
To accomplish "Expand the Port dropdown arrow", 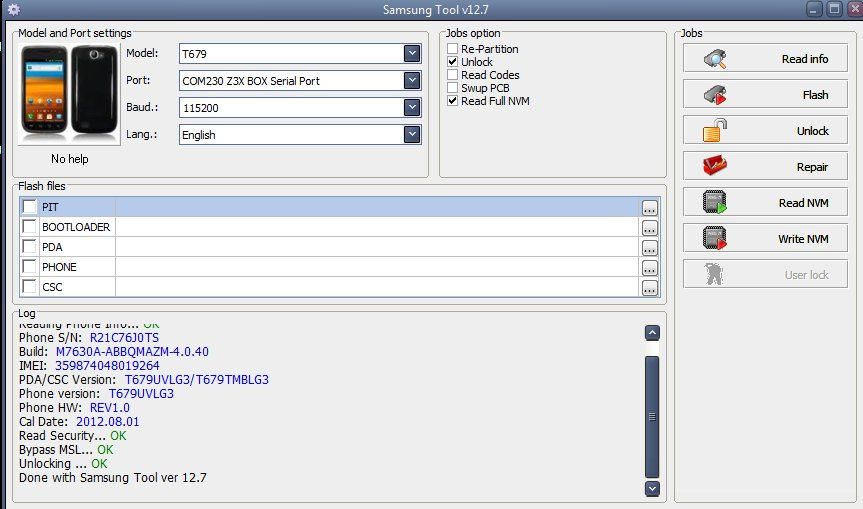I will (x=412, y=80).
